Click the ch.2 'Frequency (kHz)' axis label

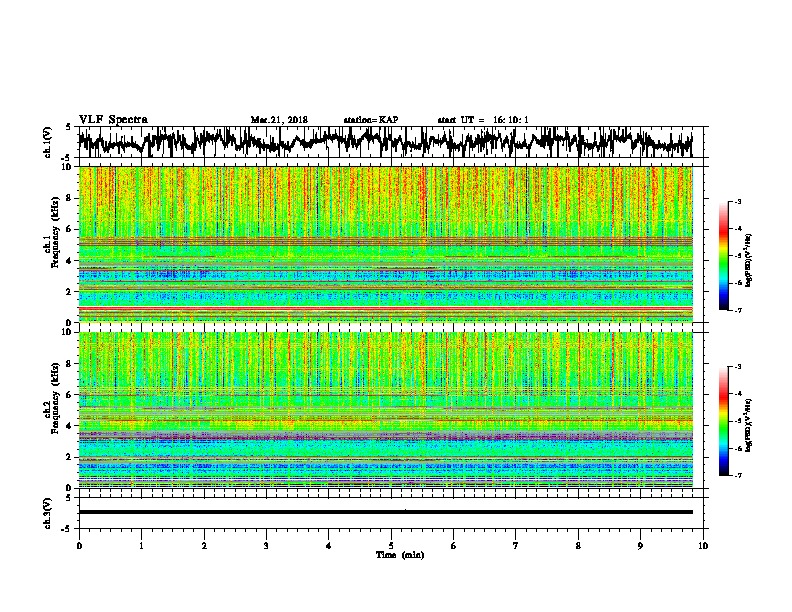55,398
